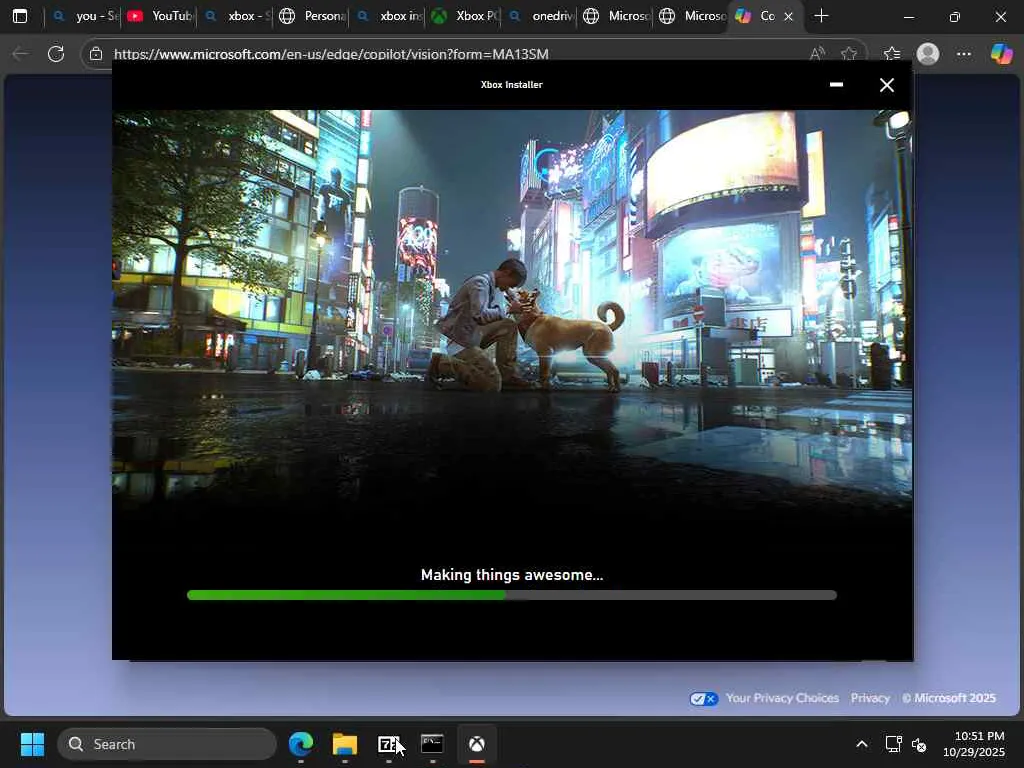
Task: Minimize the Edge browser window
Action: pyautogui.click(x=908, y=16)
